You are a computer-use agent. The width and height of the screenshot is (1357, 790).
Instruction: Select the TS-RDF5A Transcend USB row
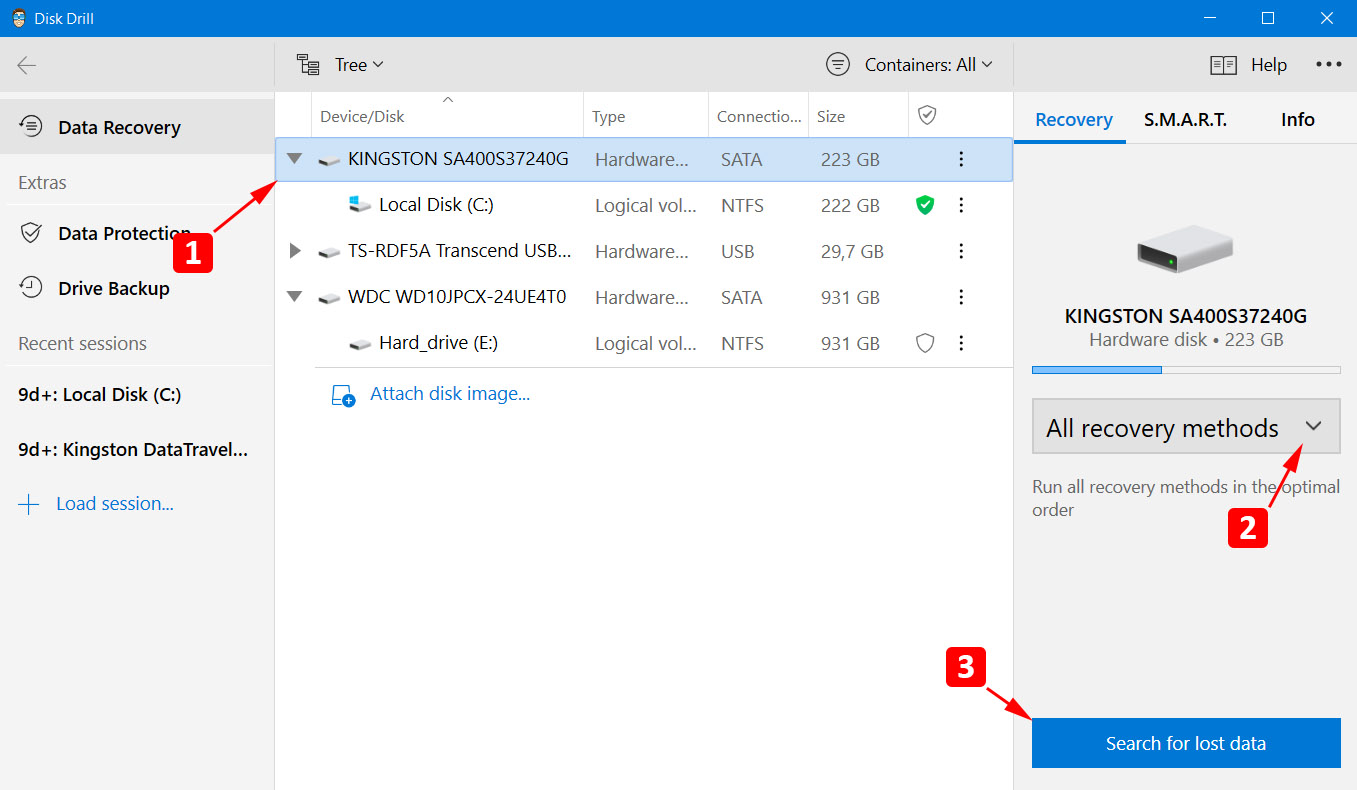(644, 251)
